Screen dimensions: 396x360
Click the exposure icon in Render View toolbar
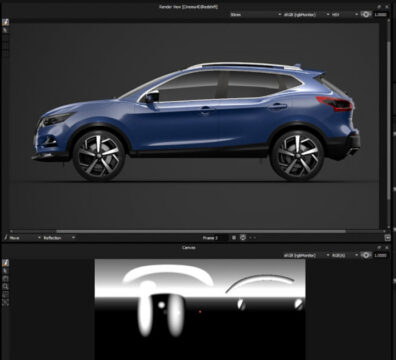click(366, 14)
